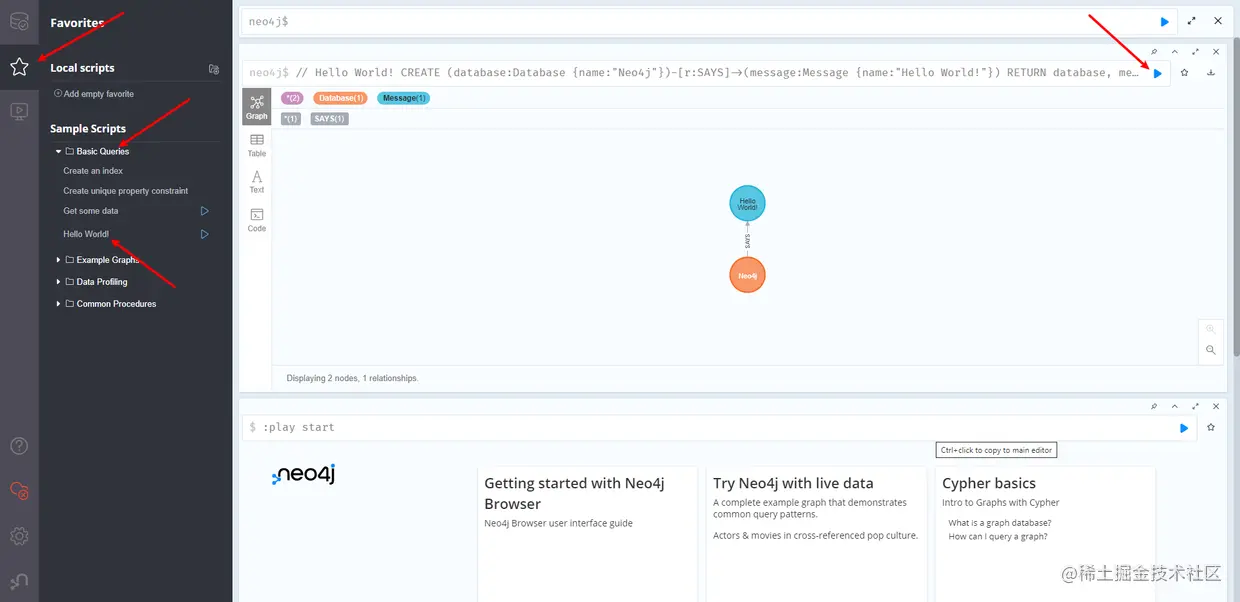This screenshot has width=1240, height=602.
Task: Open the Database information sidebar icon
Action: click(x=19, y=21)
